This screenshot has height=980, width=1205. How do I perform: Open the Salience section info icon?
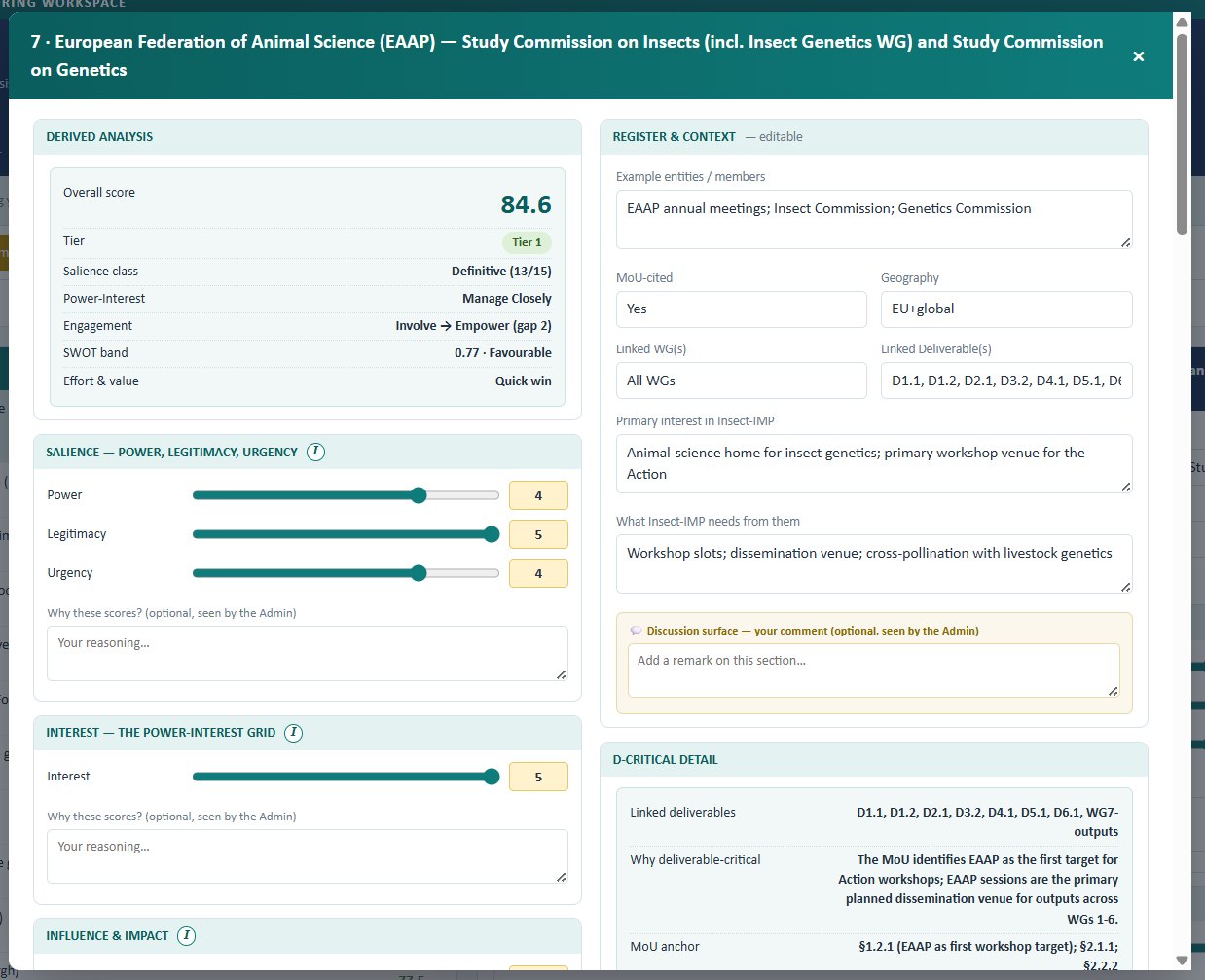[315, 452]
